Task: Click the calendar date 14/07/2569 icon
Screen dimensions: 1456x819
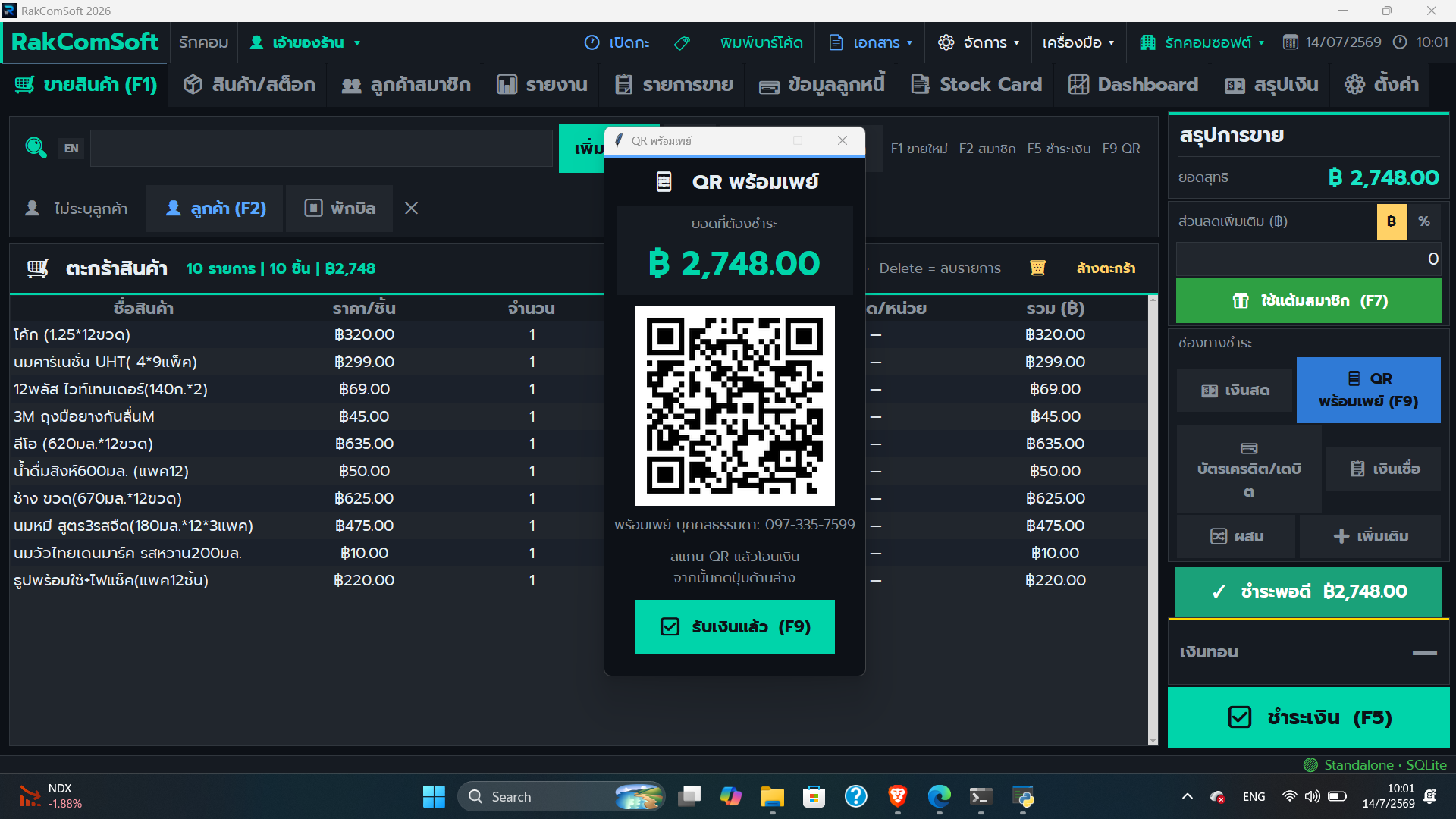Action: point(1290,42)
